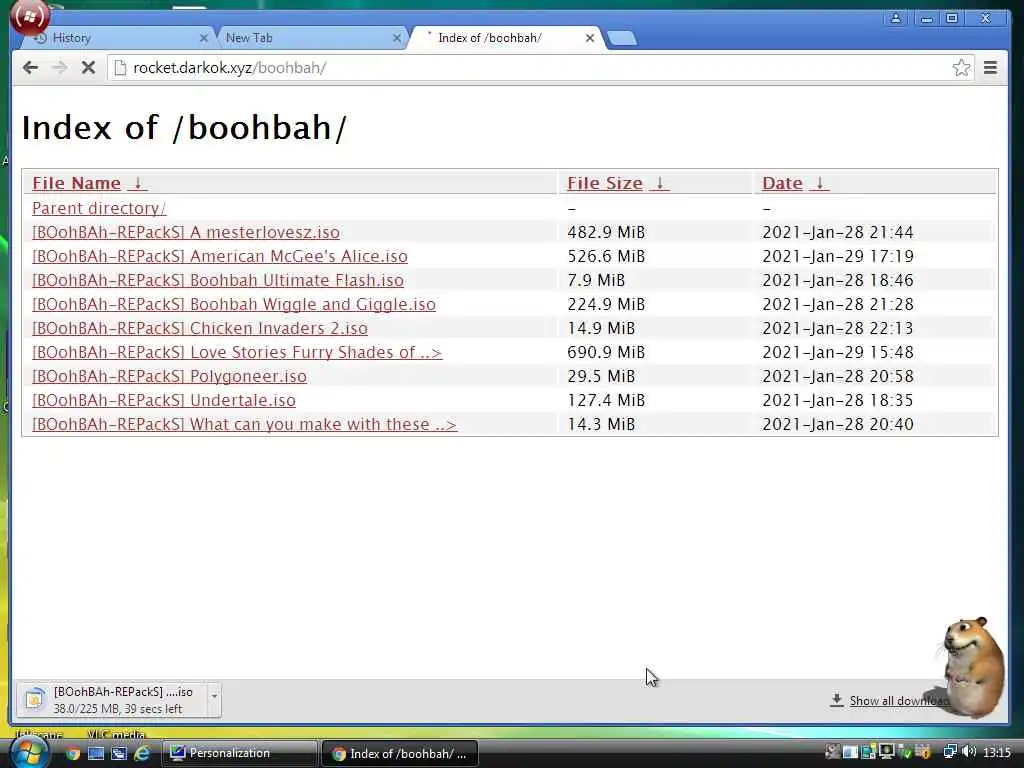Image resolution: width=1024 pixels, height=768 pixels.
Task: Open the Windows Start orb
Action: point(28,753)
